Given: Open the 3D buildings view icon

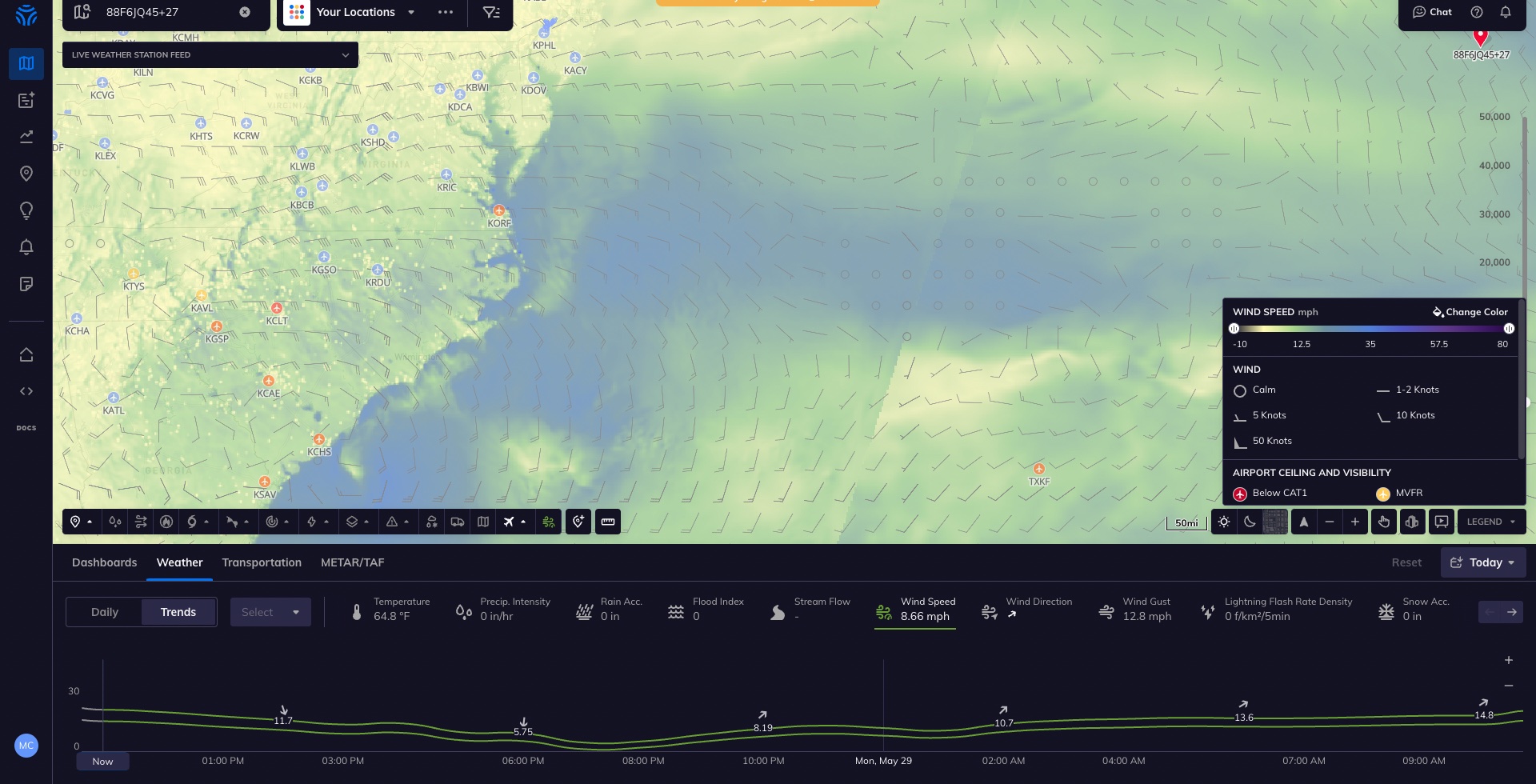Looking at the screenshot, I should [x=1412, y=522].
